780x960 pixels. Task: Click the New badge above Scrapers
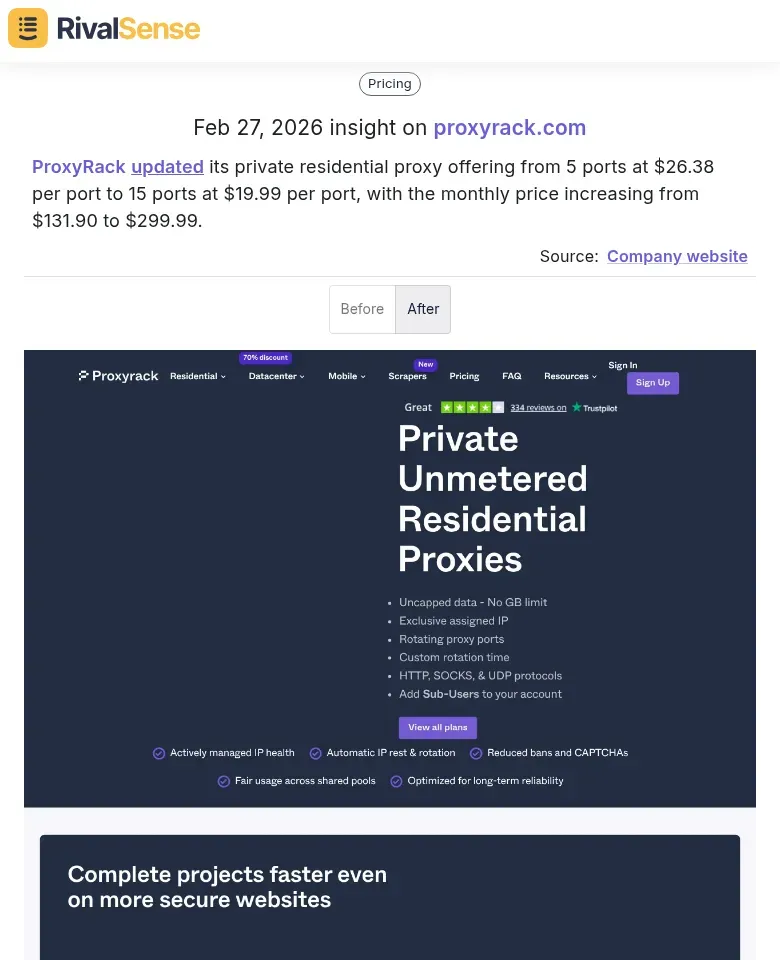pos(426,364)
